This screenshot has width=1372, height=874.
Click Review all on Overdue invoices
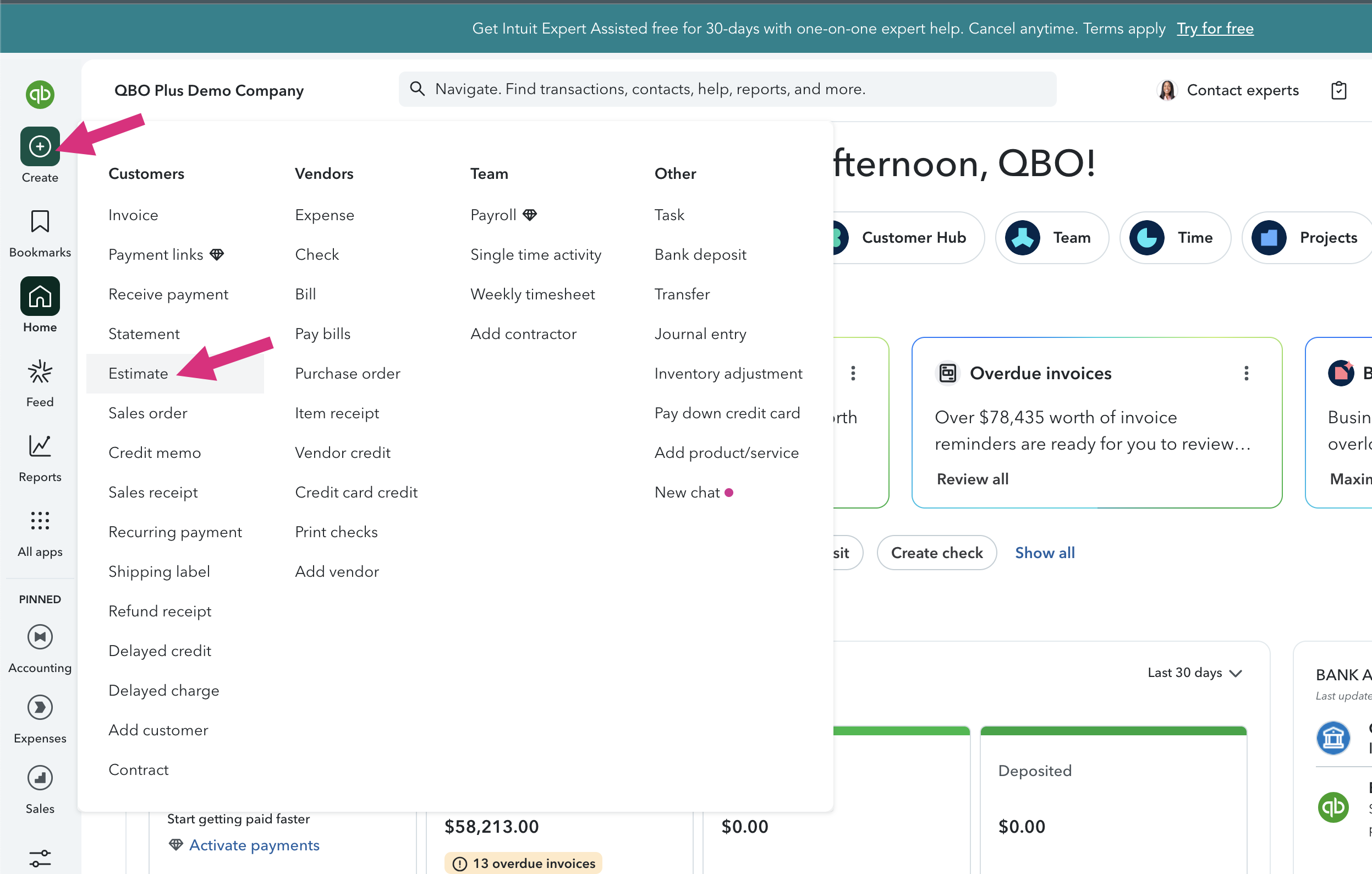[973, 479]
